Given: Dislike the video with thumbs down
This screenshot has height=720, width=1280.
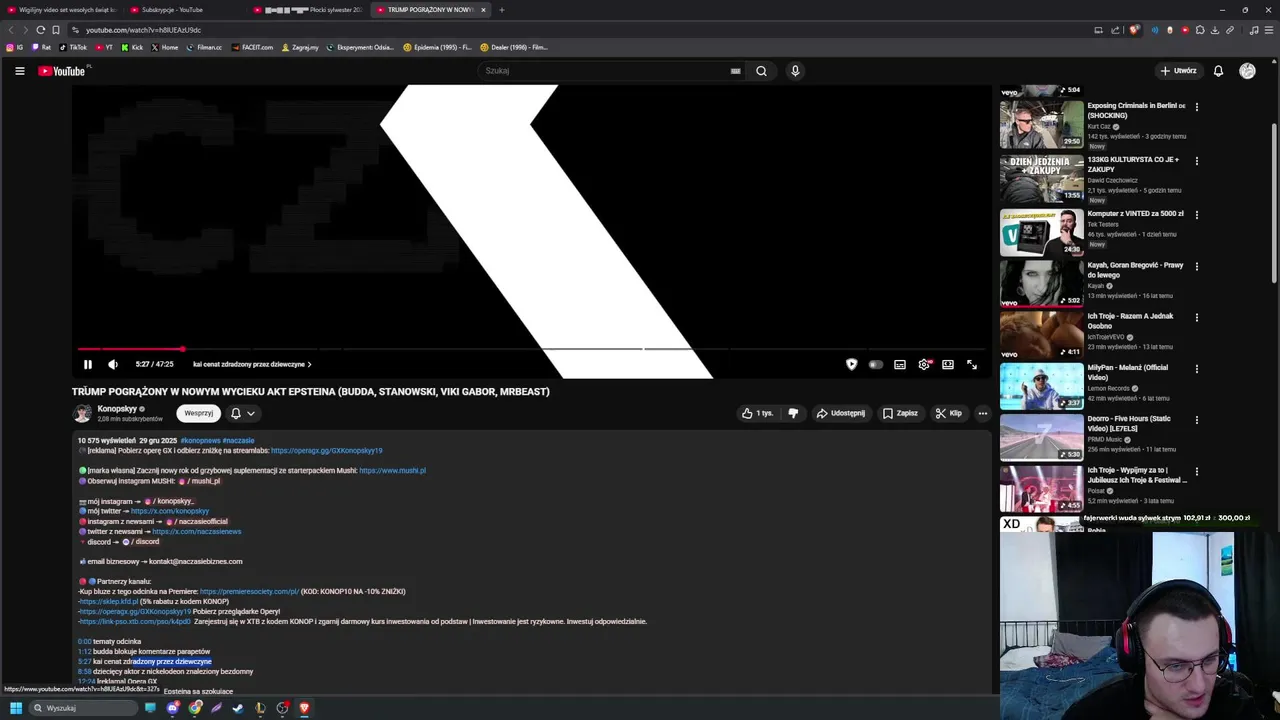Looking at the screenshot, I should coord(793,413).
